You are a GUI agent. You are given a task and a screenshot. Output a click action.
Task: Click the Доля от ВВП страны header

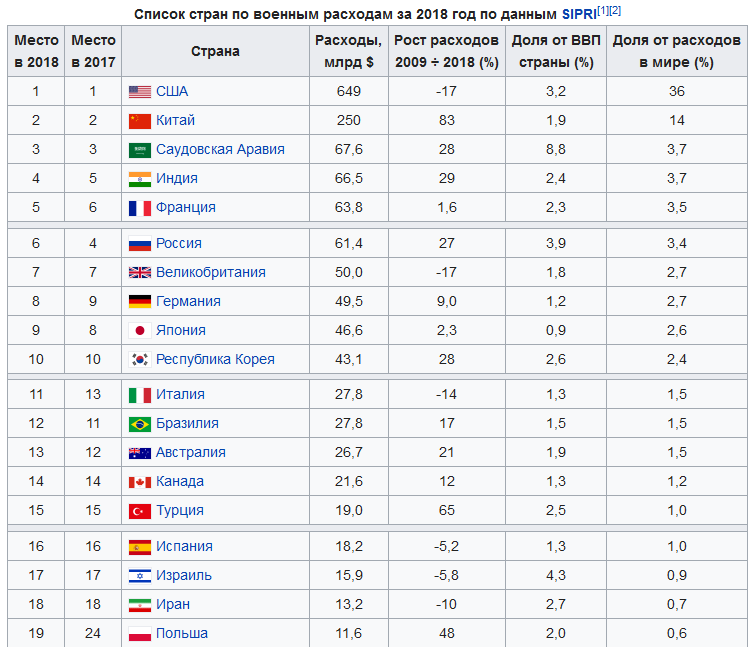pos(556,51)
